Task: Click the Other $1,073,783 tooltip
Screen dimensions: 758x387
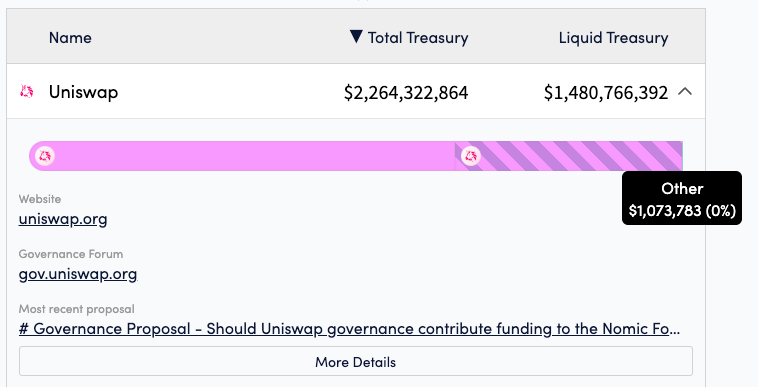Action: pyautogui.click(x=682, y=198)
